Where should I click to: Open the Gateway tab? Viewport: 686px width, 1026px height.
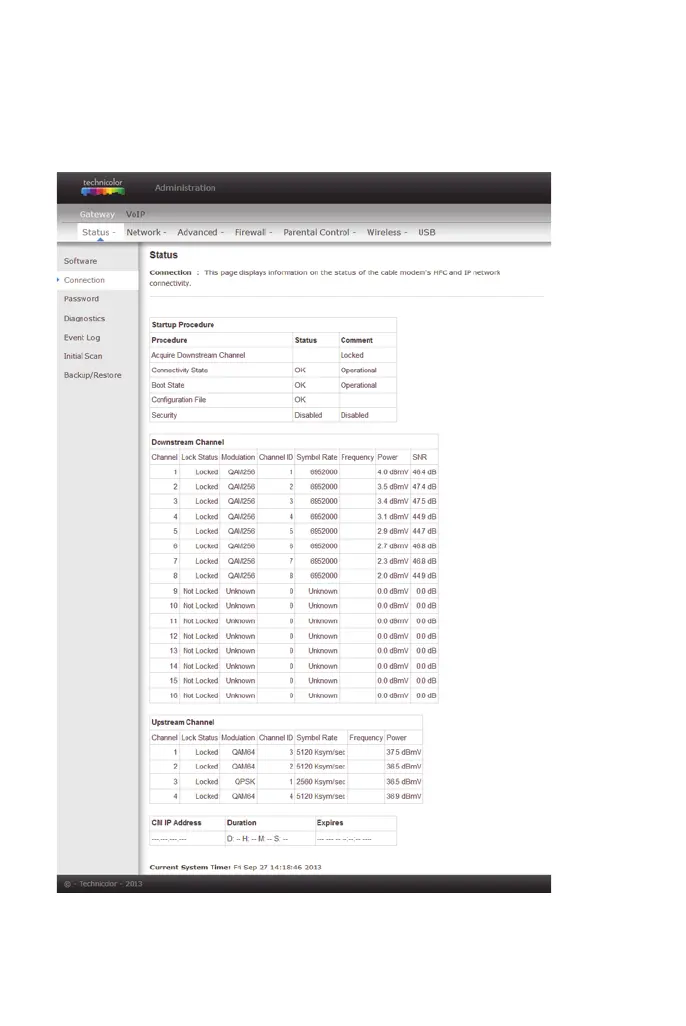coord(97,214)
